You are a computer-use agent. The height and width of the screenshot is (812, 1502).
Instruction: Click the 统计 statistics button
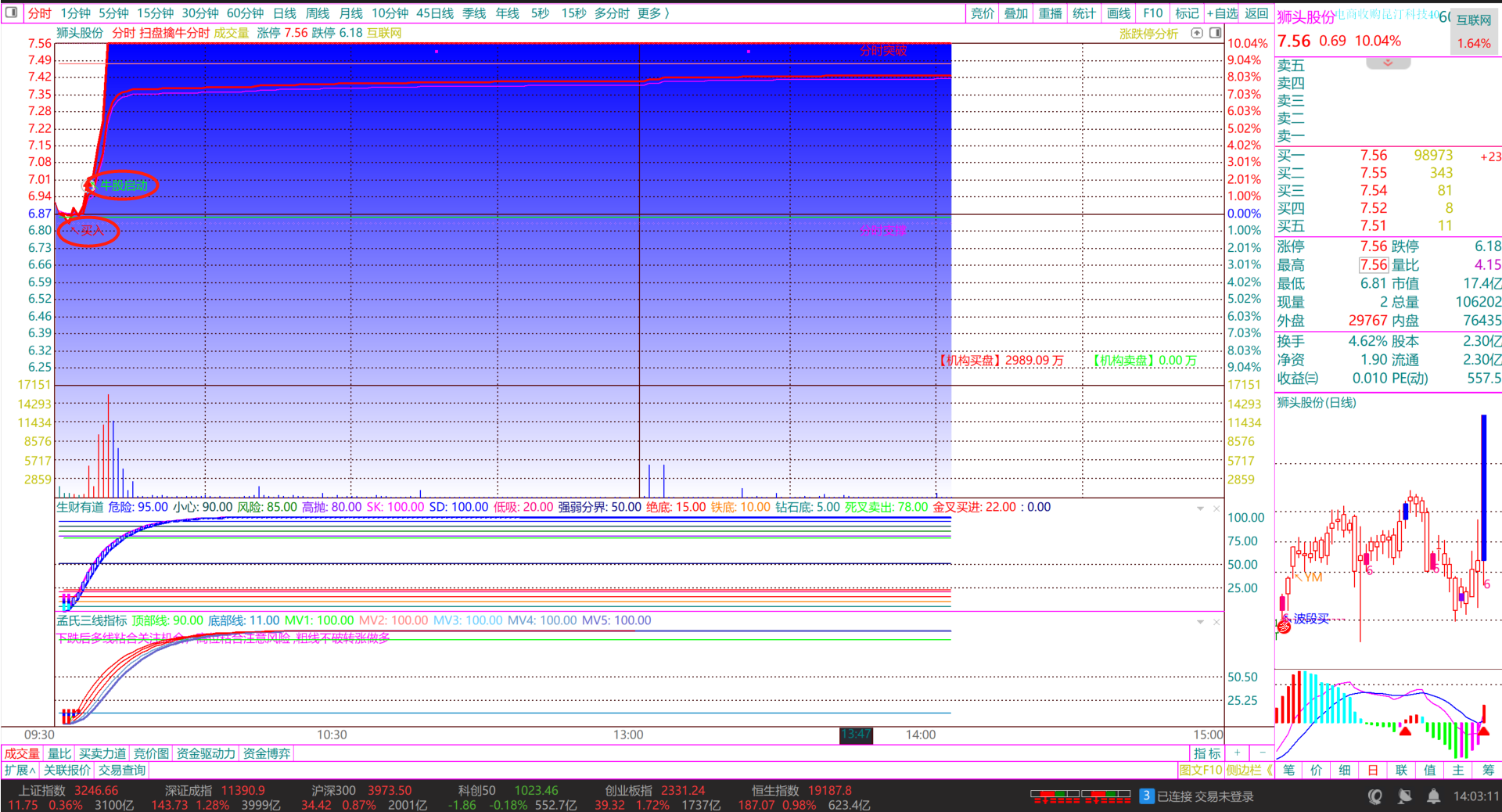tap(1084, 13)
